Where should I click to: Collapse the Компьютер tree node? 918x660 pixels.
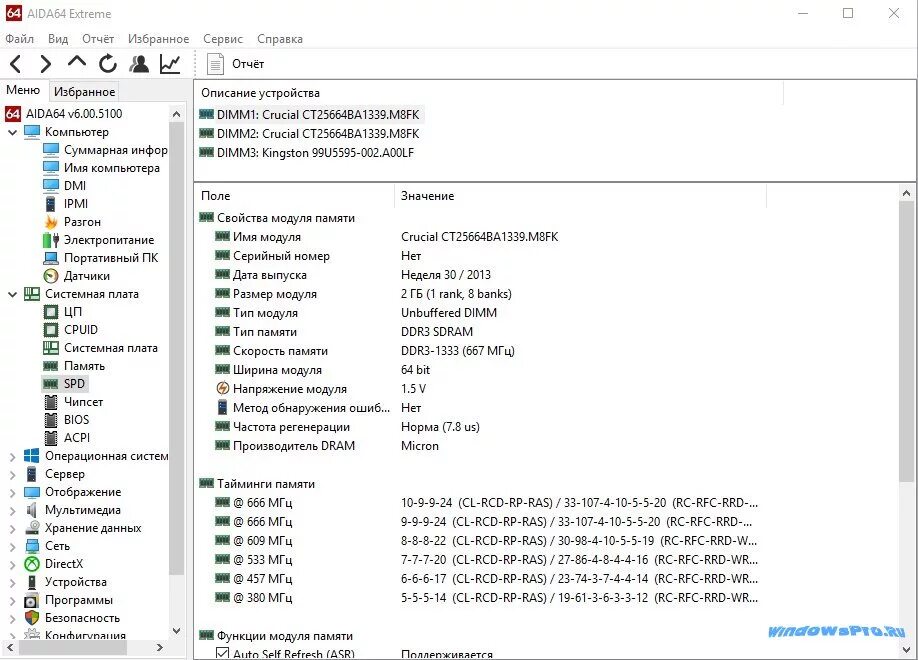click(x=12, y=132)
